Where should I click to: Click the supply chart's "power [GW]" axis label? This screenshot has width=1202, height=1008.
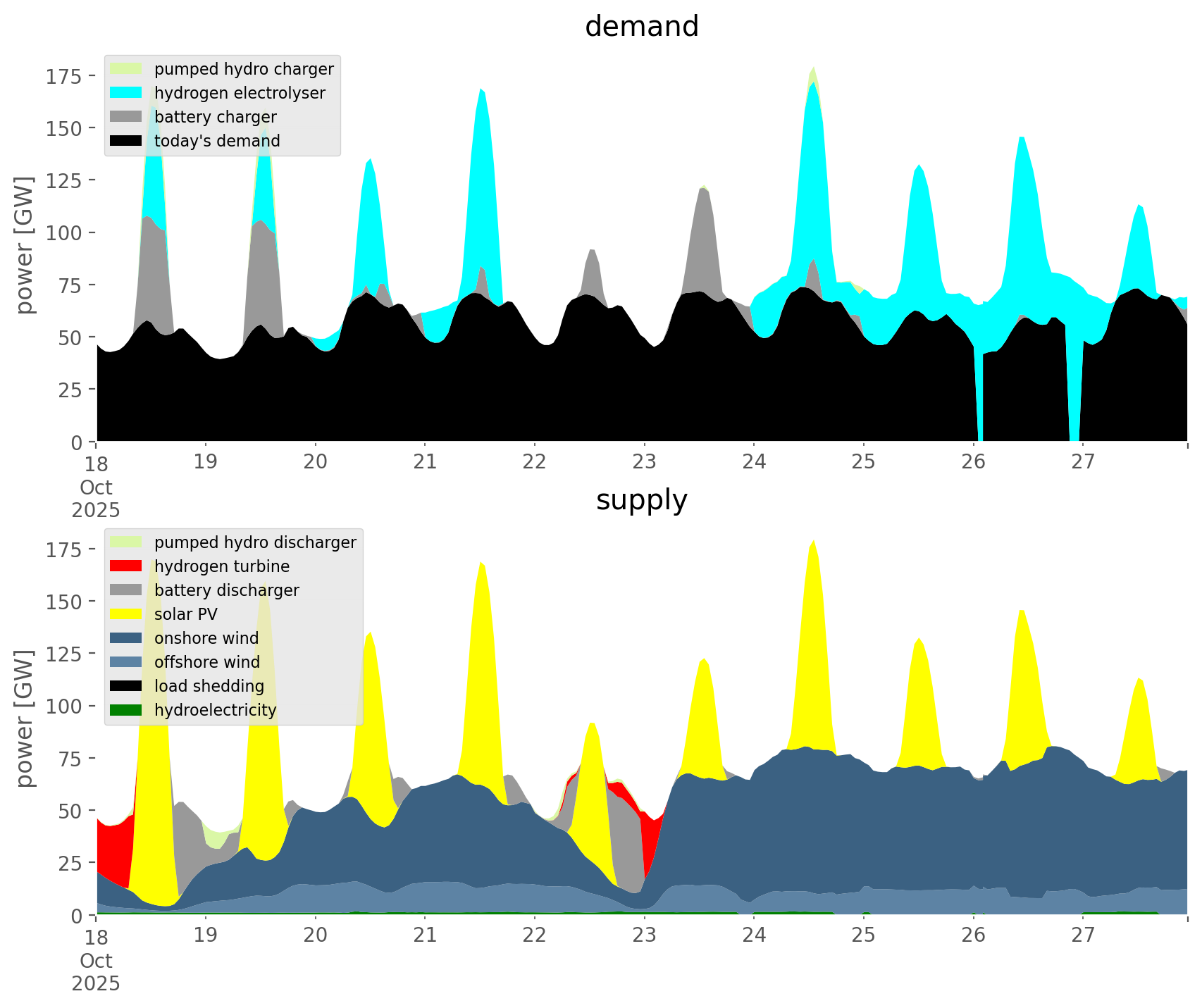point(25,718)
